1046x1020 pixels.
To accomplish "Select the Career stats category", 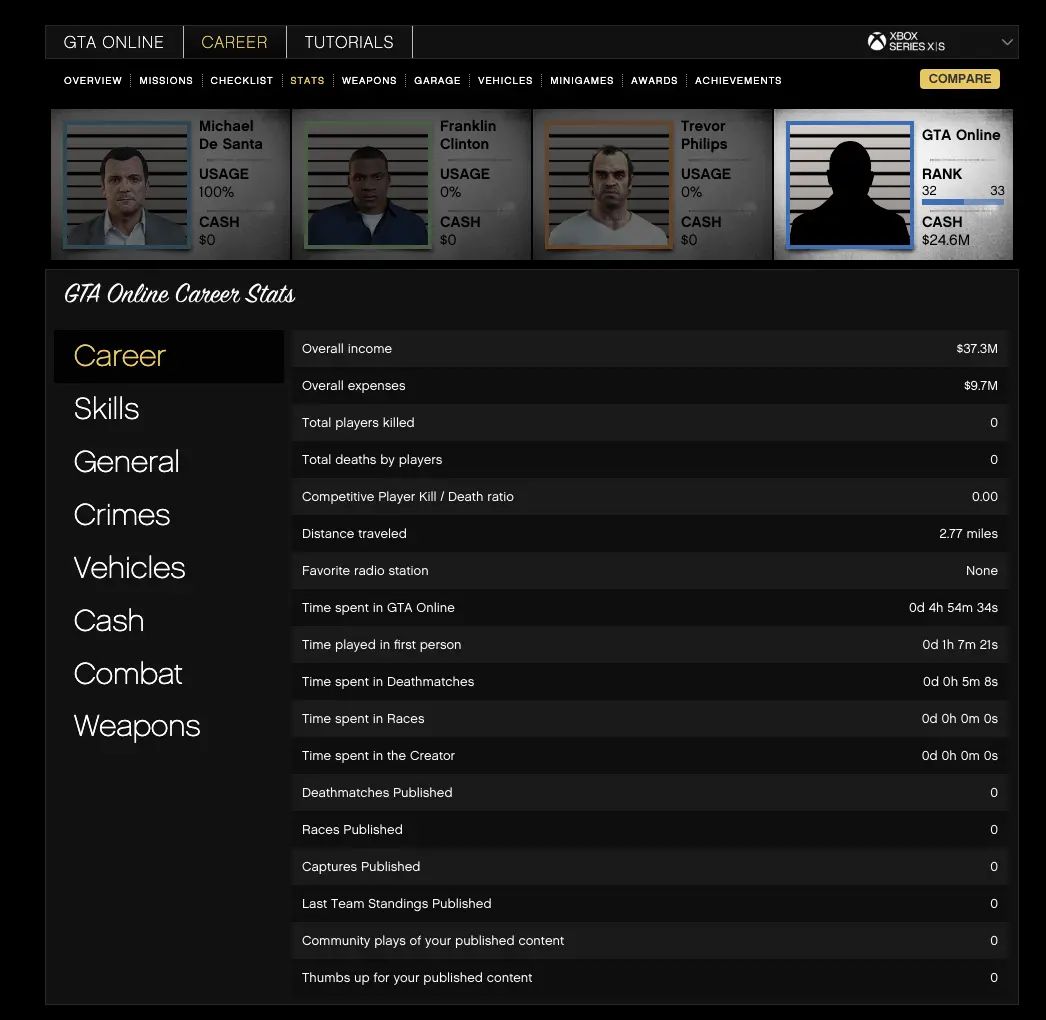I will tap(169, 356).
